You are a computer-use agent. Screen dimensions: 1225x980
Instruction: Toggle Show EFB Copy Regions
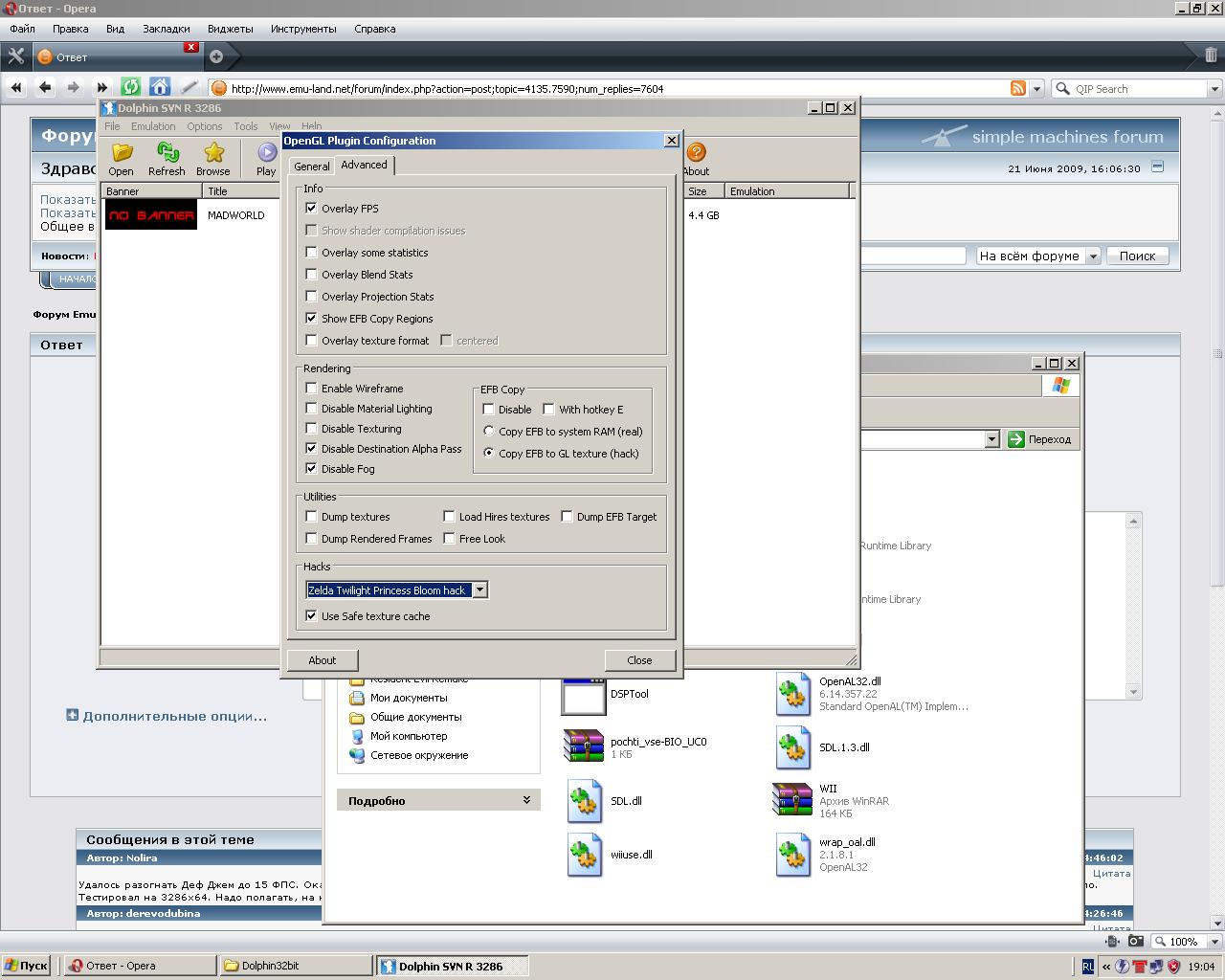tap(311, 319)
